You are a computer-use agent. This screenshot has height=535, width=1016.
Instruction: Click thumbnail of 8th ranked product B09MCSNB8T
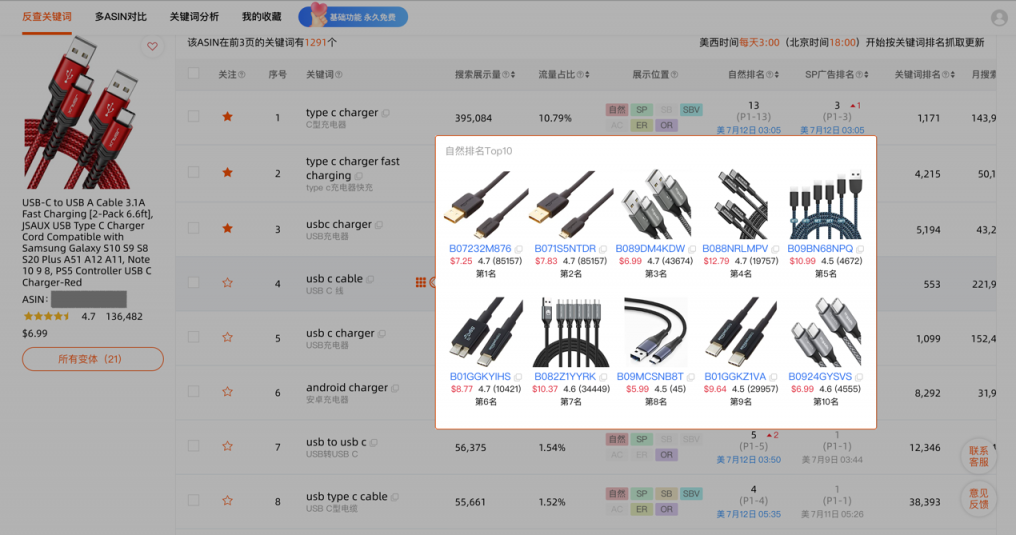(x=655, y=332)
